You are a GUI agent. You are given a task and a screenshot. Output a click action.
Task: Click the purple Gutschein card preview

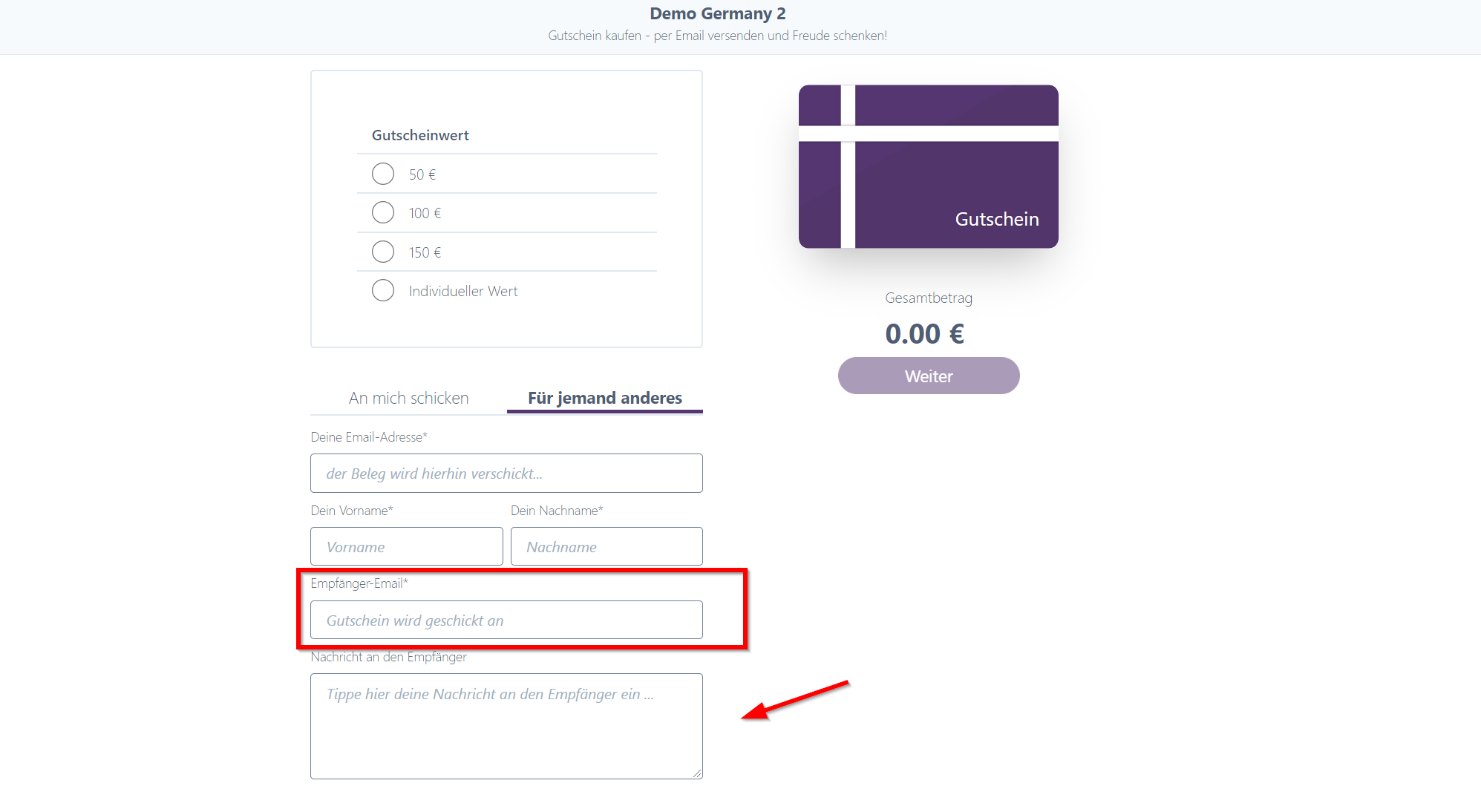click(x=928, y=167)
